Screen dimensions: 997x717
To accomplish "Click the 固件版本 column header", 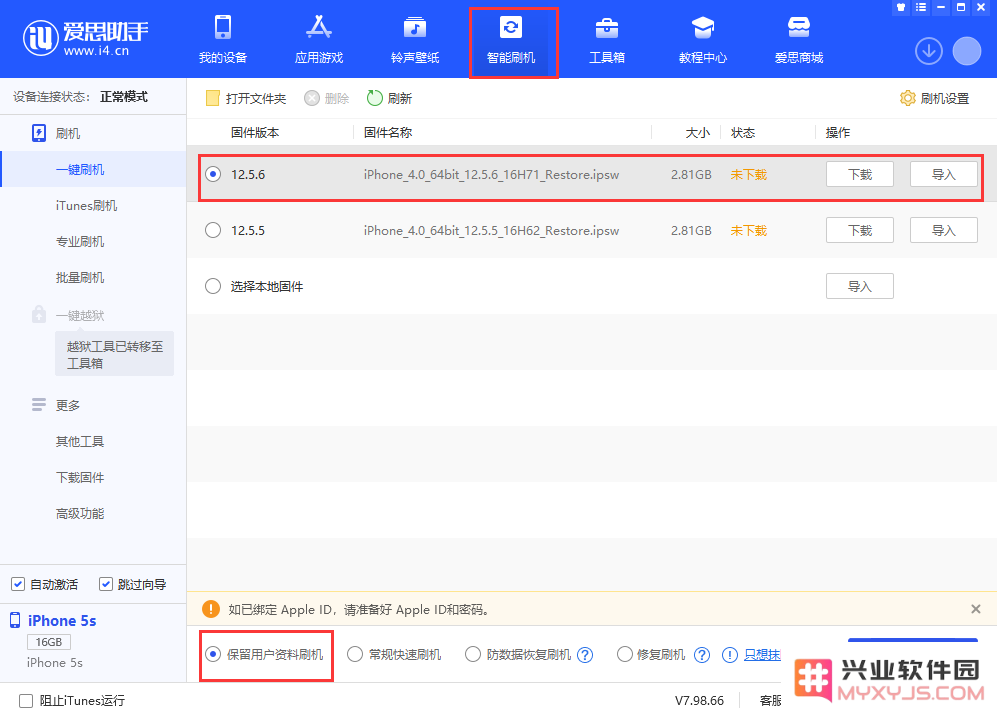I will pyautogui.click(x=255, y=132).
